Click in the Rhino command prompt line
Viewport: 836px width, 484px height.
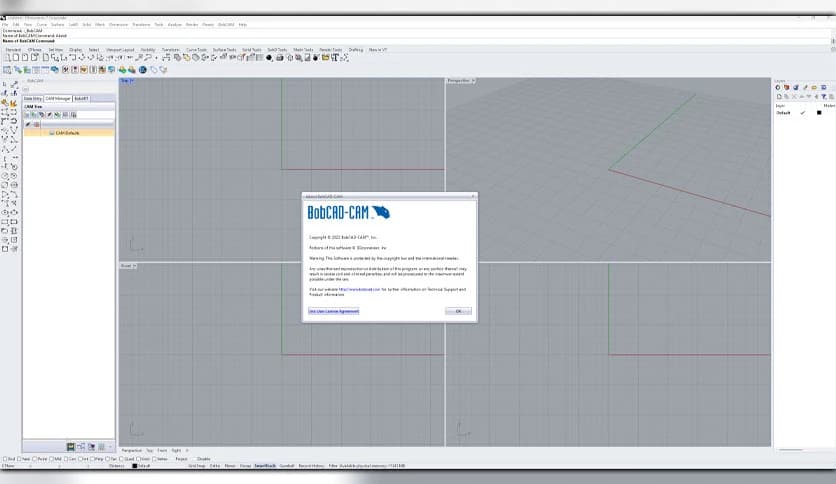click(416, 41)
